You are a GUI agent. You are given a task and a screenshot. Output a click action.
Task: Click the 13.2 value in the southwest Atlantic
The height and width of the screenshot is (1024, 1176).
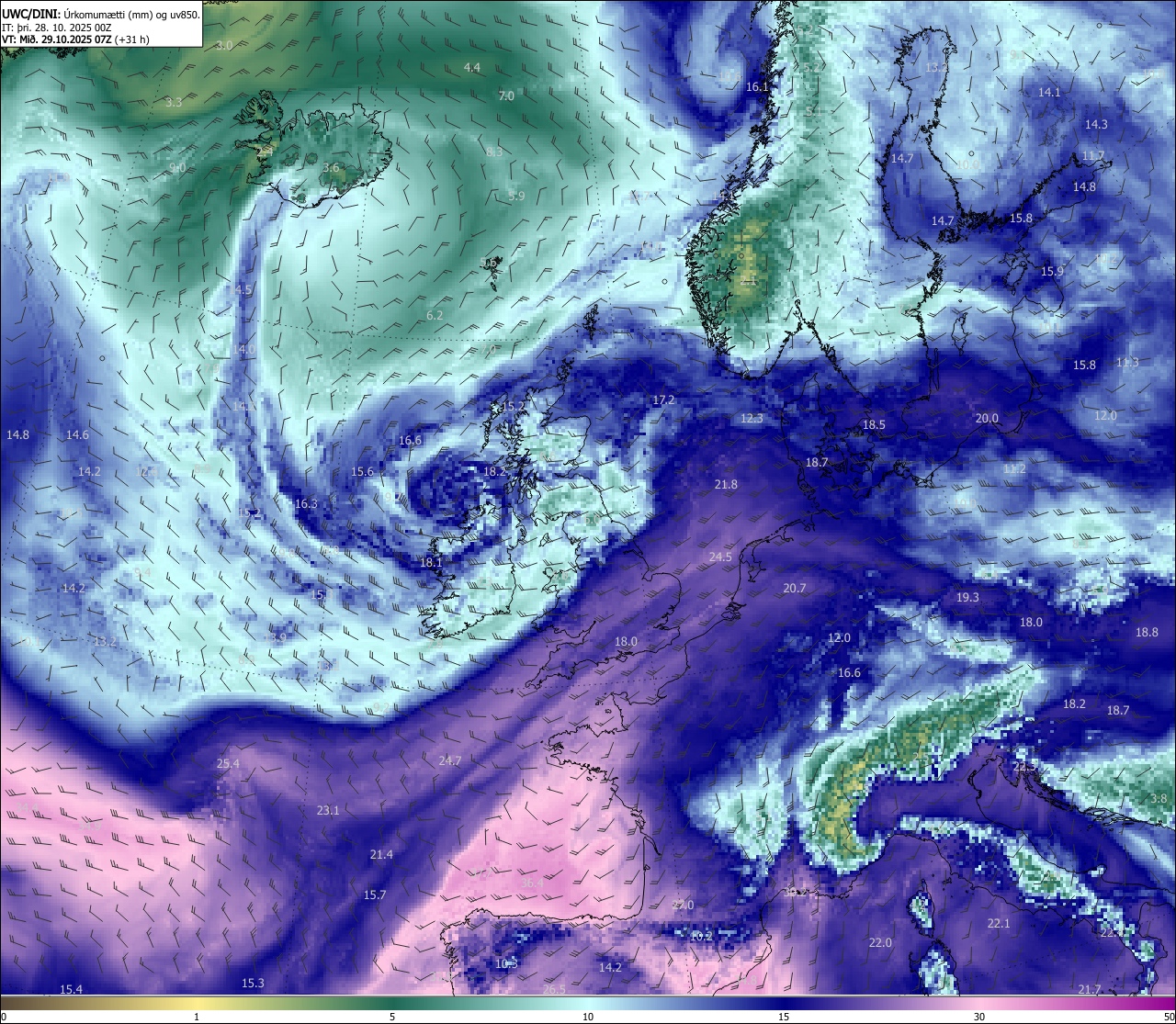[105, 642]
